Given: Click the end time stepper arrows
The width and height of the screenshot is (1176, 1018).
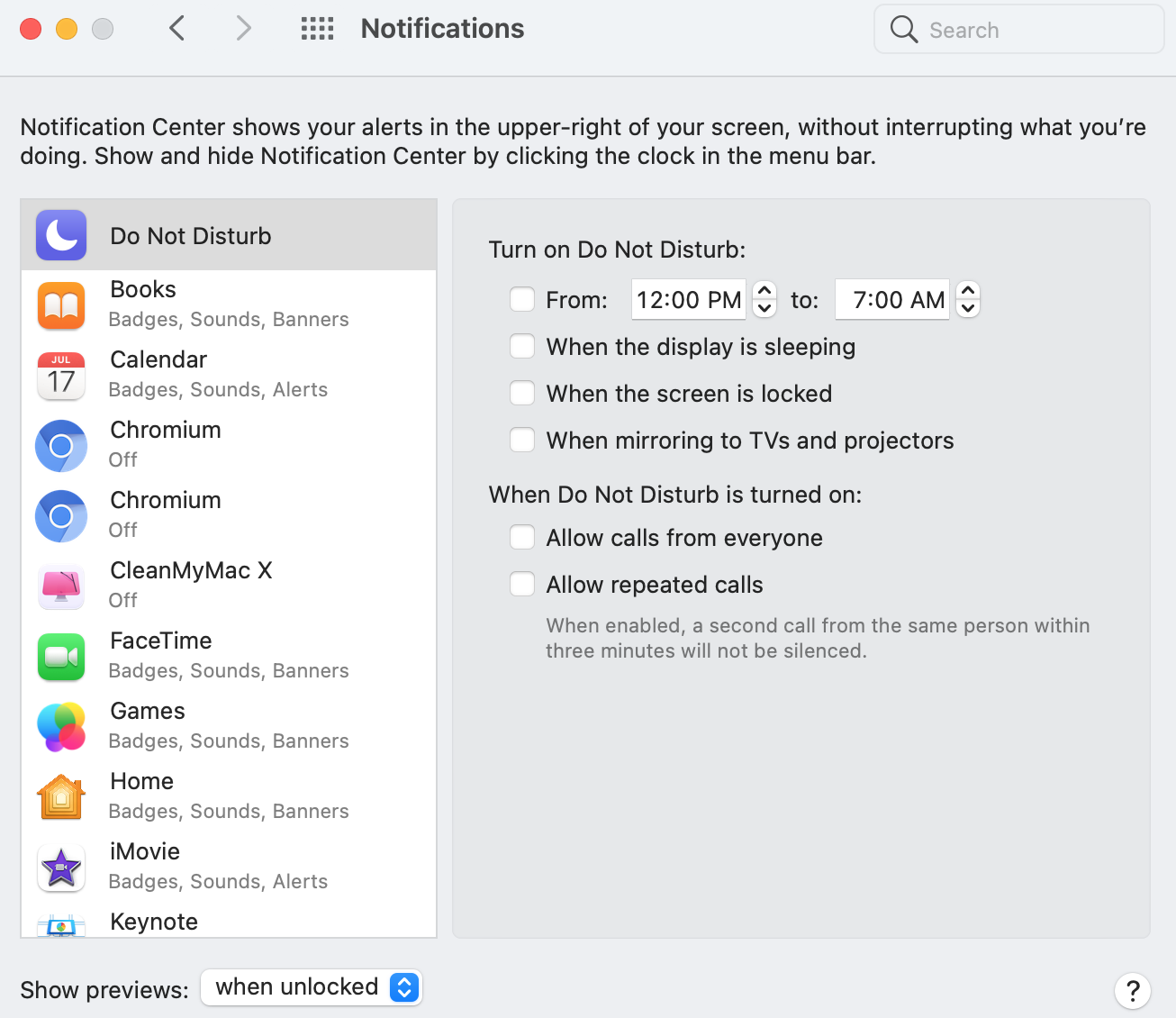Looking at the screenshot, I should point(968,299).
